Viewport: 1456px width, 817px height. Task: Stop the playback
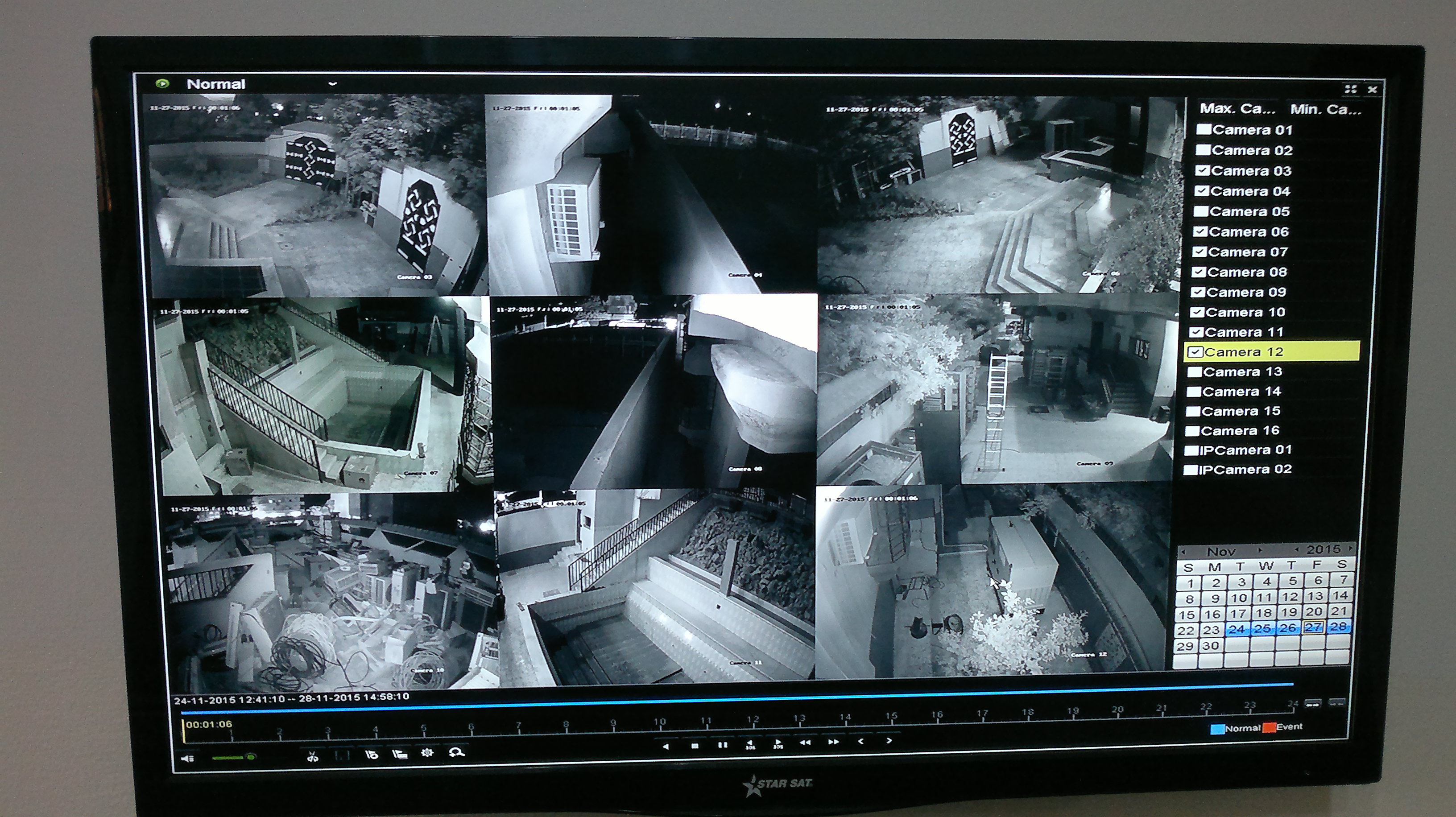[695, 746]
